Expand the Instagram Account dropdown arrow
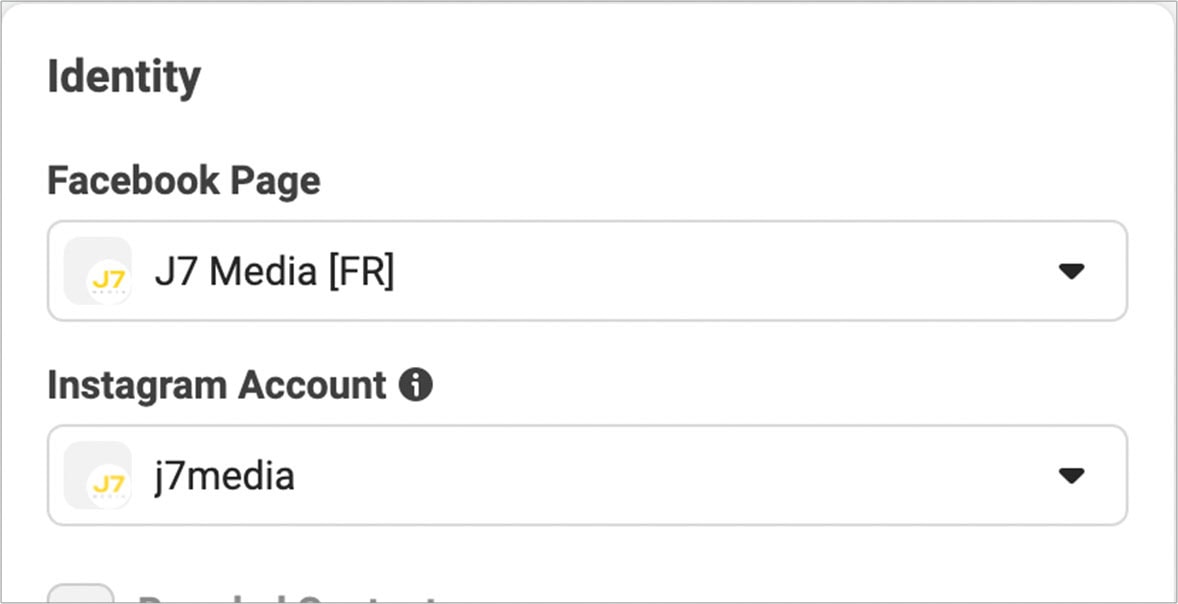This screenshot has height=604, width=1178. click(1072, 476)
